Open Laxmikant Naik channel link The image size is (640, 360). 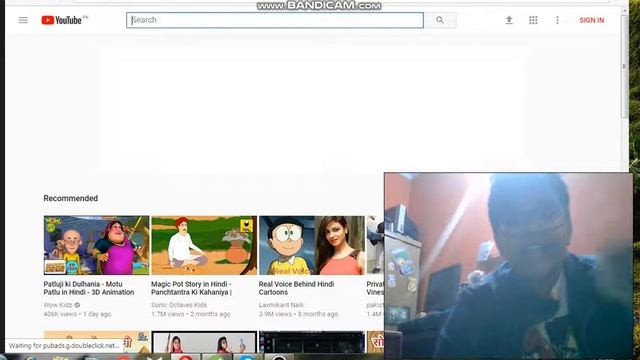pos(281,305)
